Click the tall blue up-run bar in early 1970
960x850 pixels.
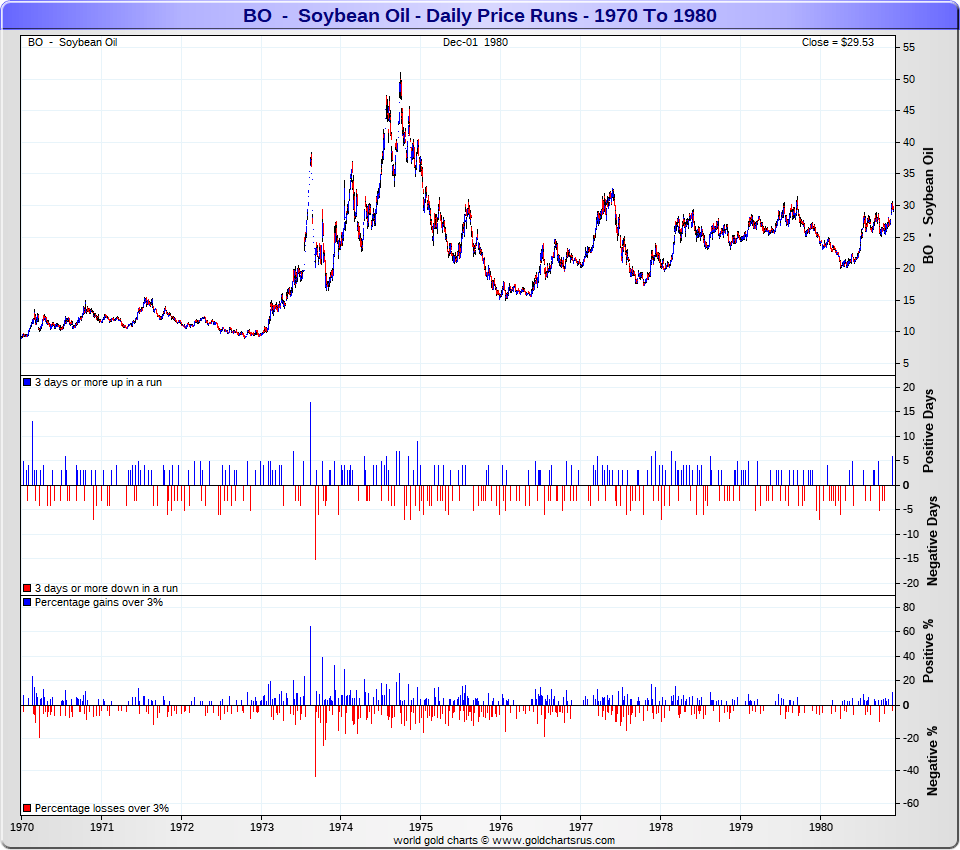(32, 453)
